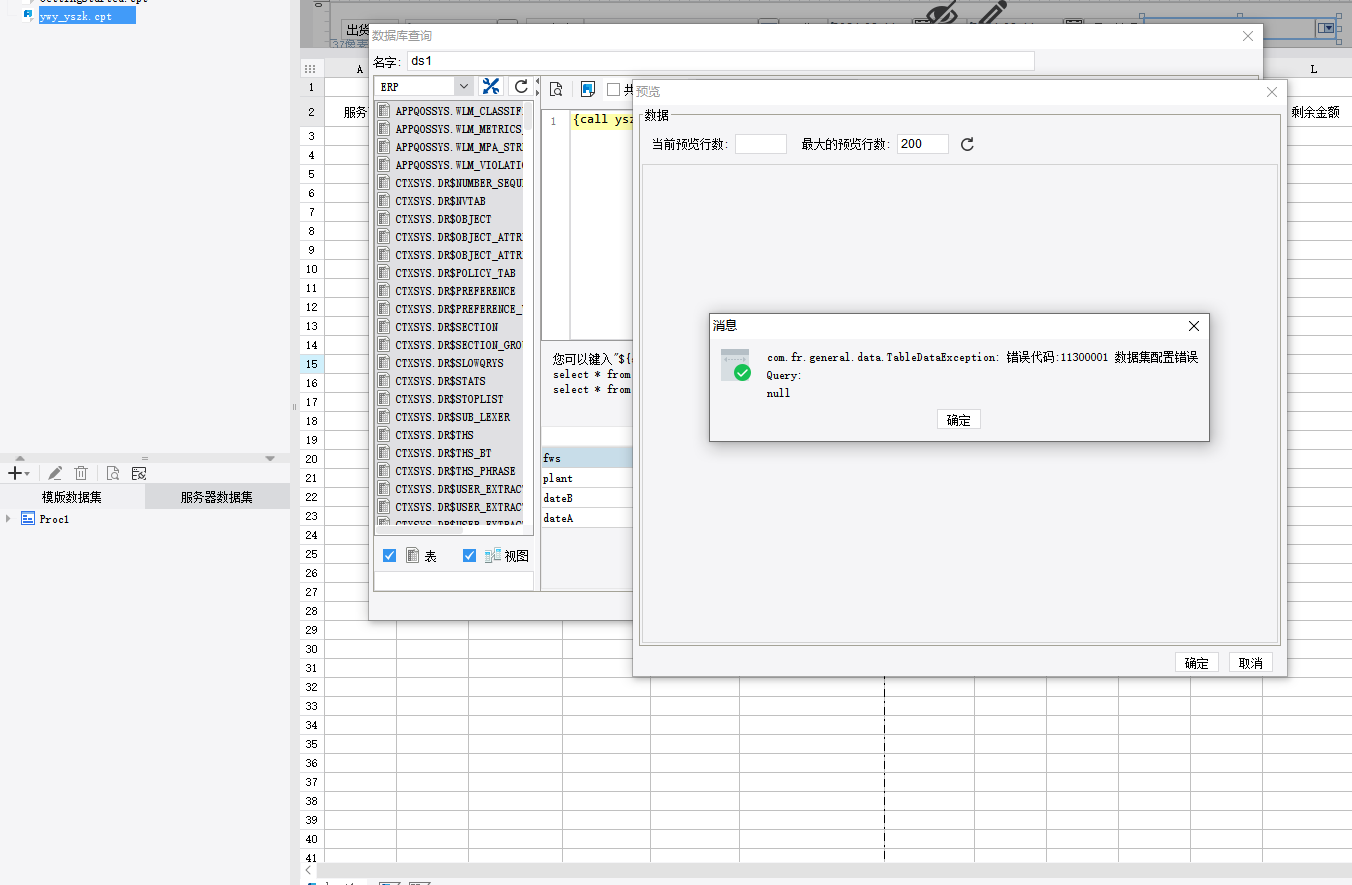Select the fws parameter row
The height and width of the screenshot is (885, 1352).
point(587,458)
